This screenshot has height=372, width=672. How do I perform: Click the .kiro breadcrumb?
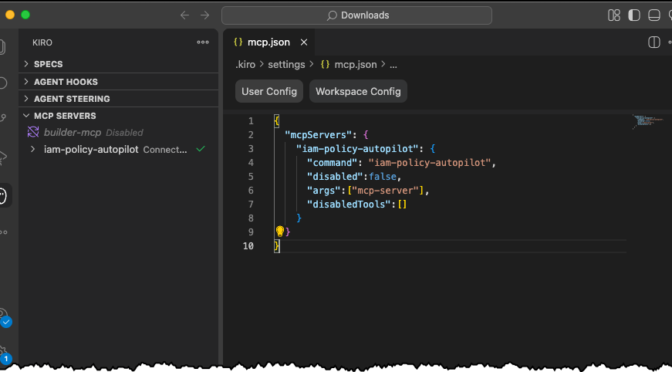[x=245, y=65]
